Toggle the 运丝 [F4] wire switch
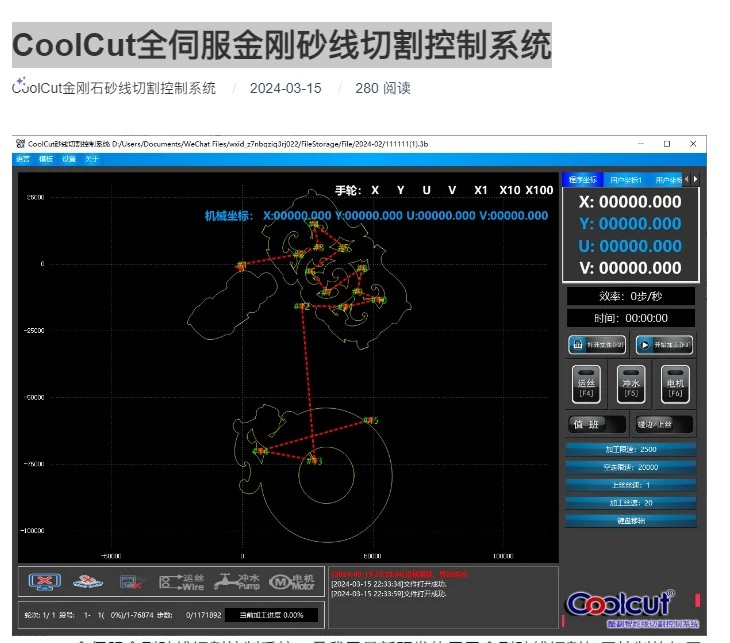Screen dimensions: 730x643 click(586, 384)
